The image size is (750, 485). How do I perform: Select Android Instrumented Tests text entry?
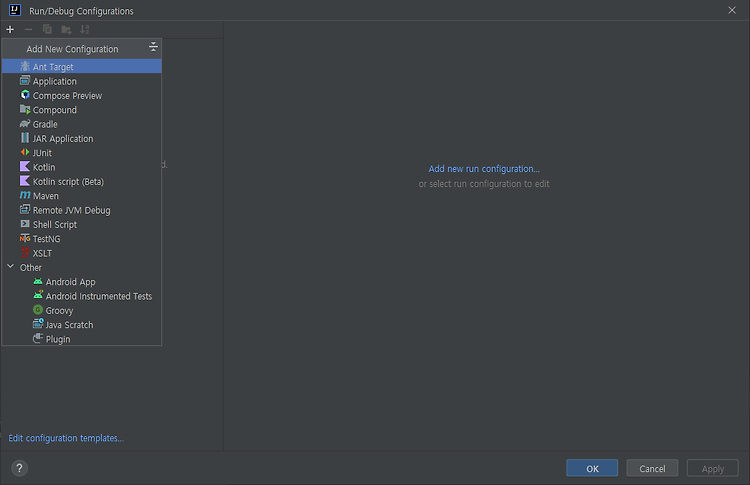click(x=99, y=296)
